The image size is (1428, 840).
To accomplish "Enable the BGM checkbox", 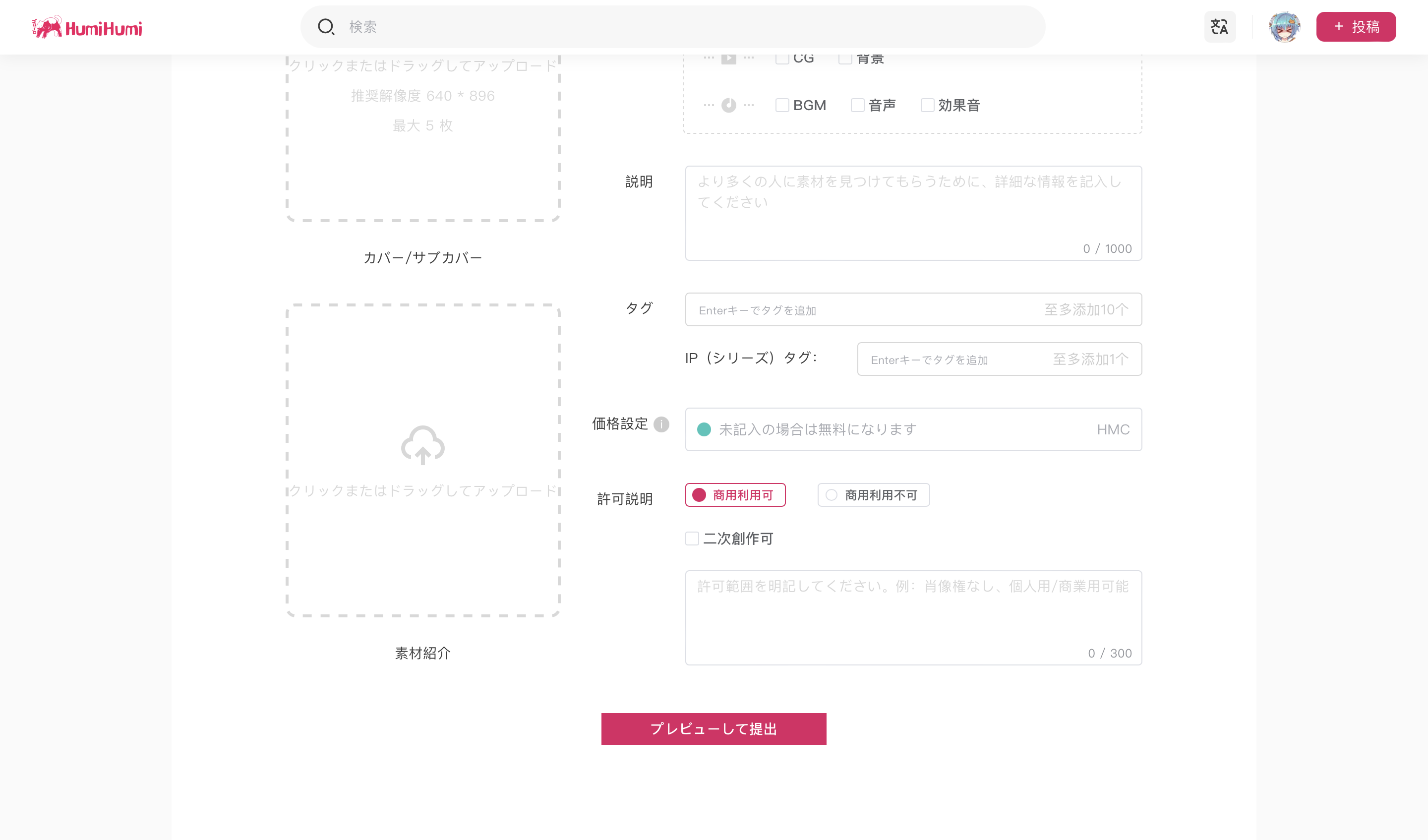I will point(782,106).
